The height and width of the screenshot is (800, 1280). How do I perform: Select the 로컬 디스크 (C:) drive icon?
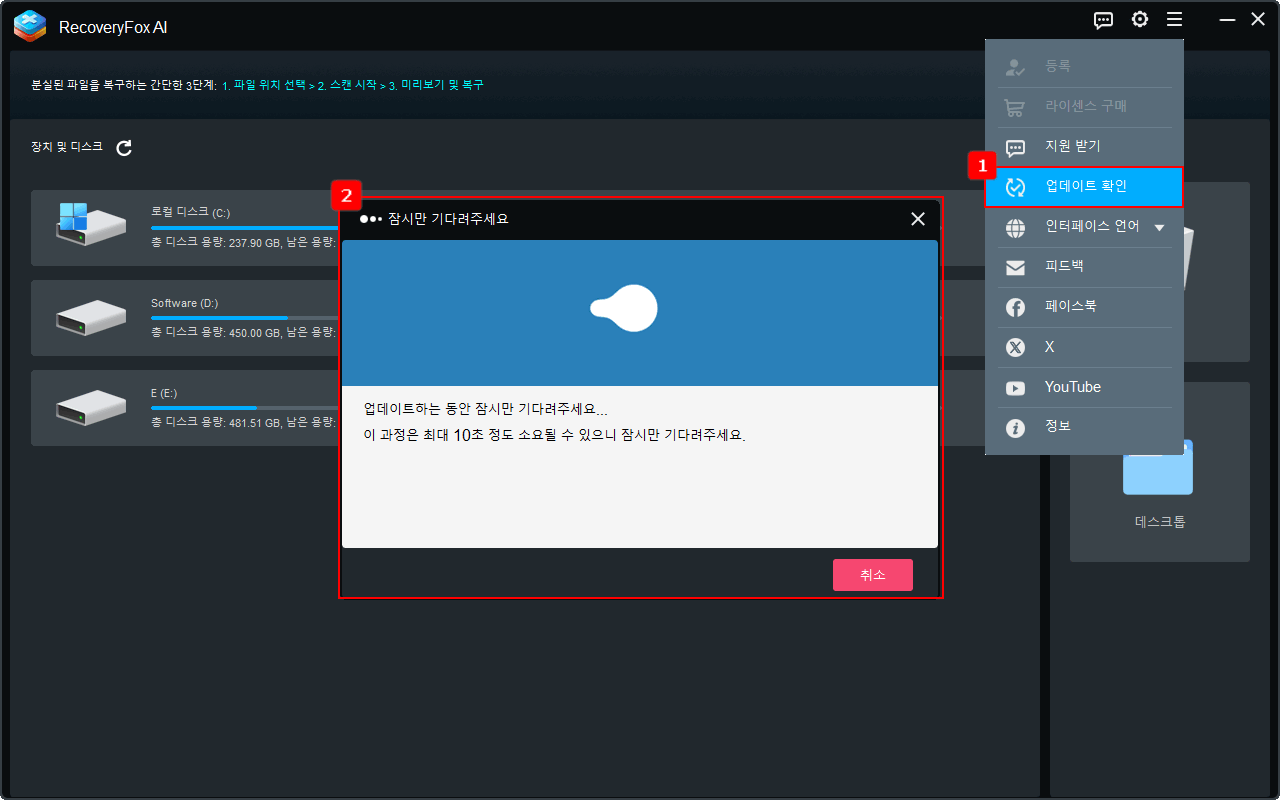point(90,227)
